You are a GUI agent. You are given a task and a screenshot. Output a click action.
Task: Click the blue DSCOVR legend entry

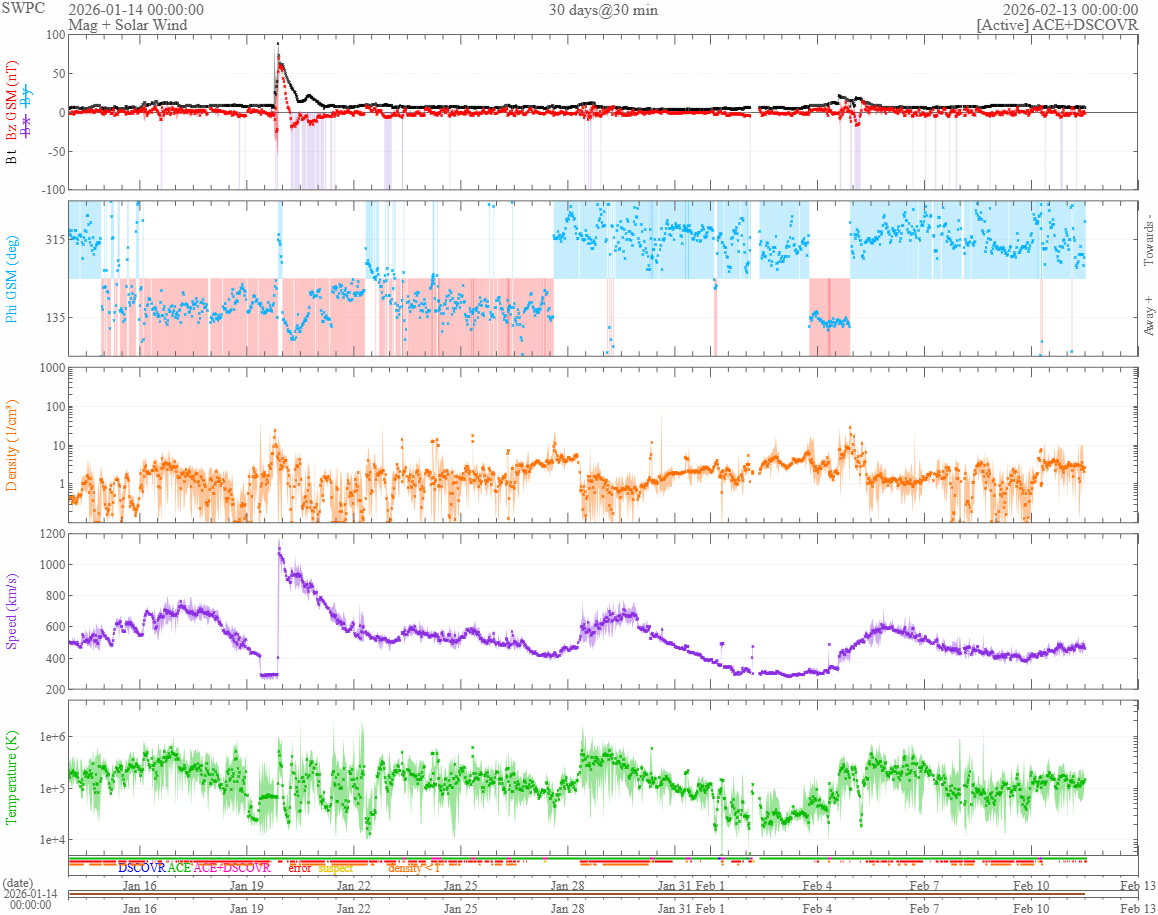coord(141,868)
